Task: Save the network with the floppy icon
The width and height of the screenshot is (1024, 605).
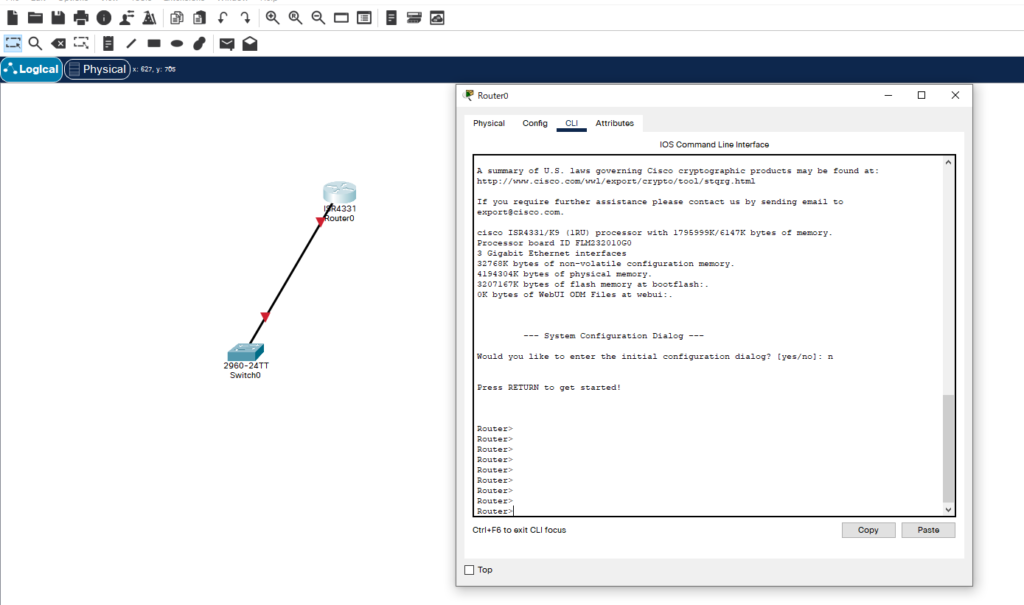Action: [58, 18]
